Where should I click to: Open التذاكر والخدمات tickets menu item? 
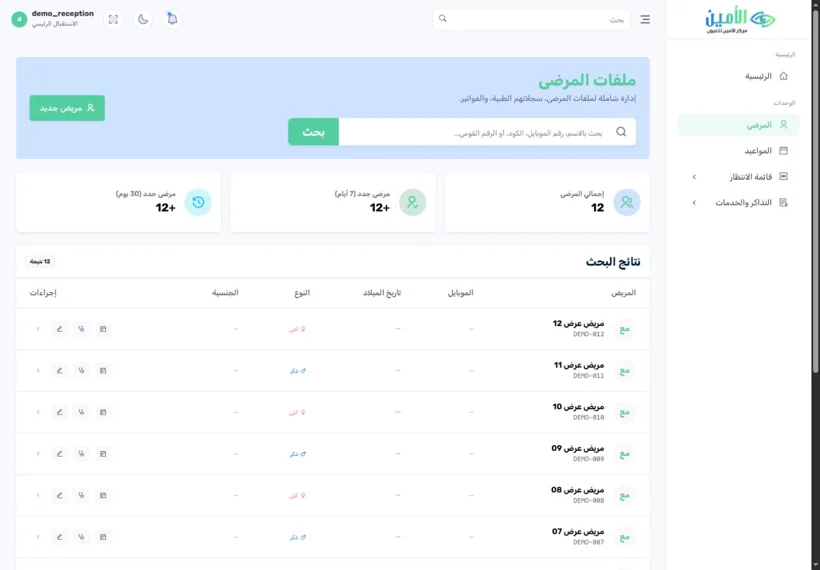738,202
